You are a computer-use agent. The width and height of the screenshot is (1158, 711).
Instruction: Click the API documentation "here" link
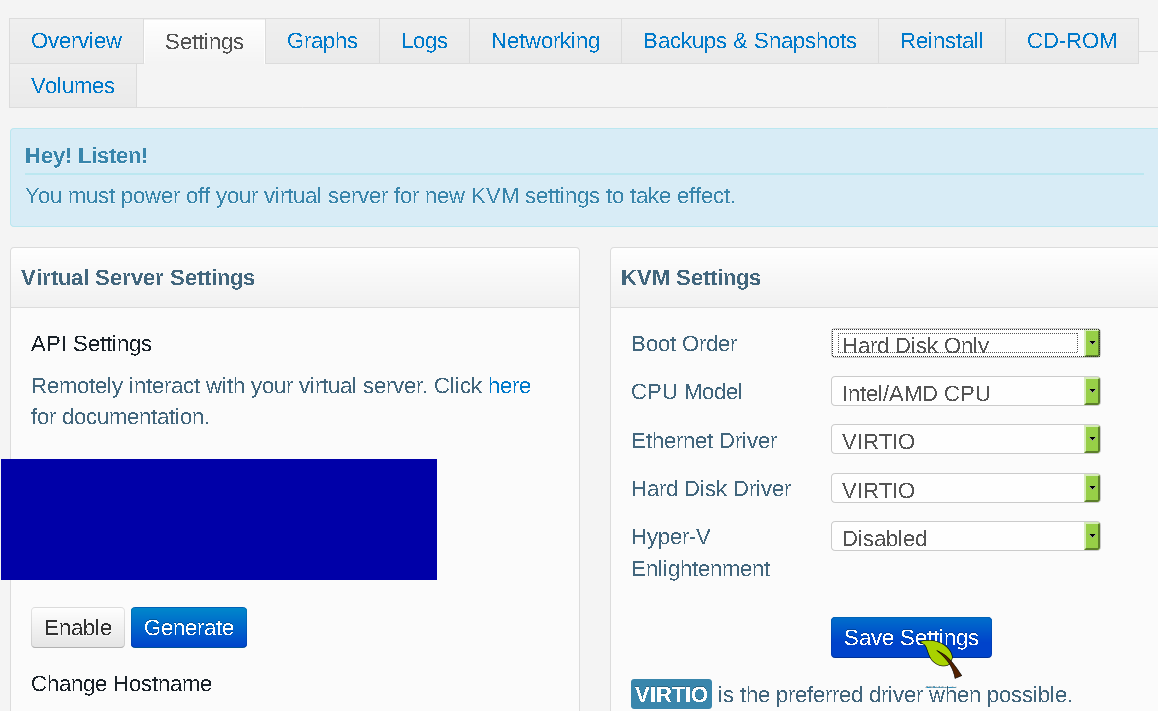(x=510, y=385)
